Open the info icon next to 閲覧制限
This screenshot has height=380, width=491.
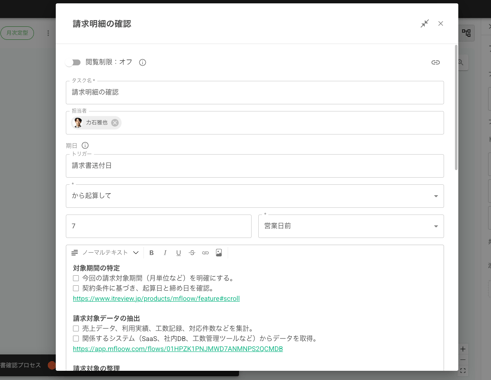(142, 62)
